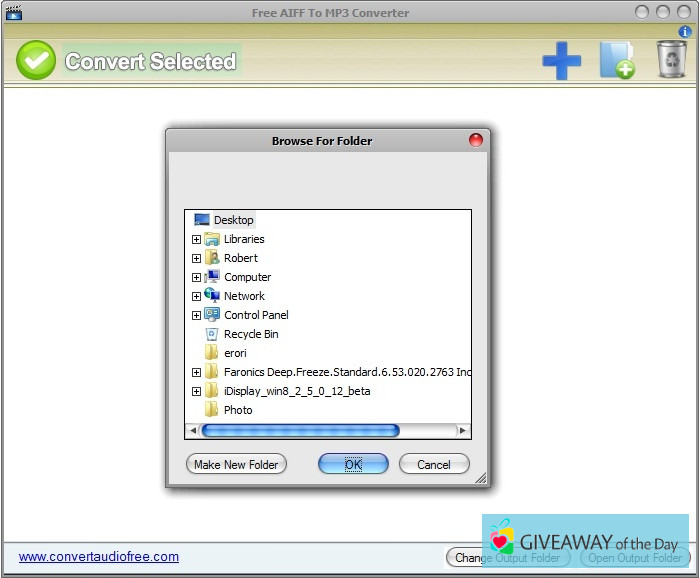Expand the Computer node
The width and height of the screenshot is (700, 578).
pos(196,278)
